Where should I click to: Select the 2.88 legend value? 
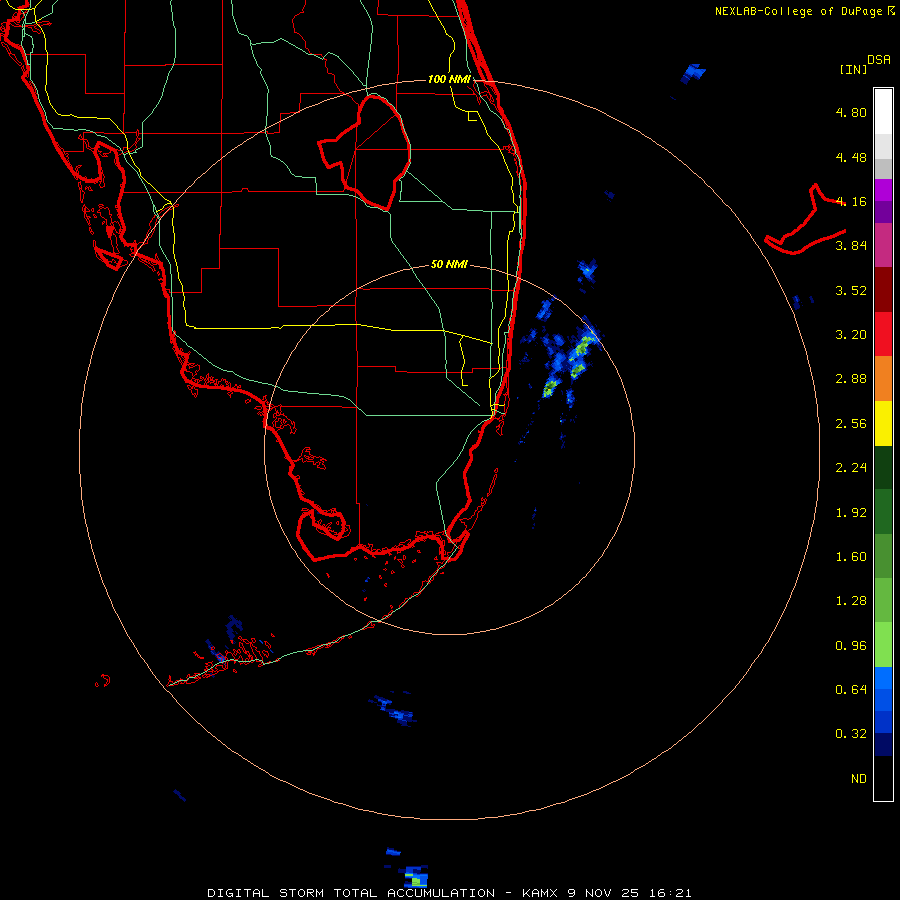tap(851, 379)
